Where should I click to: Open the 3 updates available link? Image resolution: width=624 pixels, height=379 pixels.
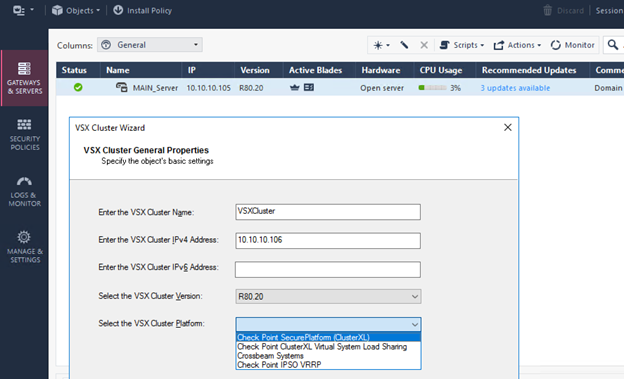[515, 88]
